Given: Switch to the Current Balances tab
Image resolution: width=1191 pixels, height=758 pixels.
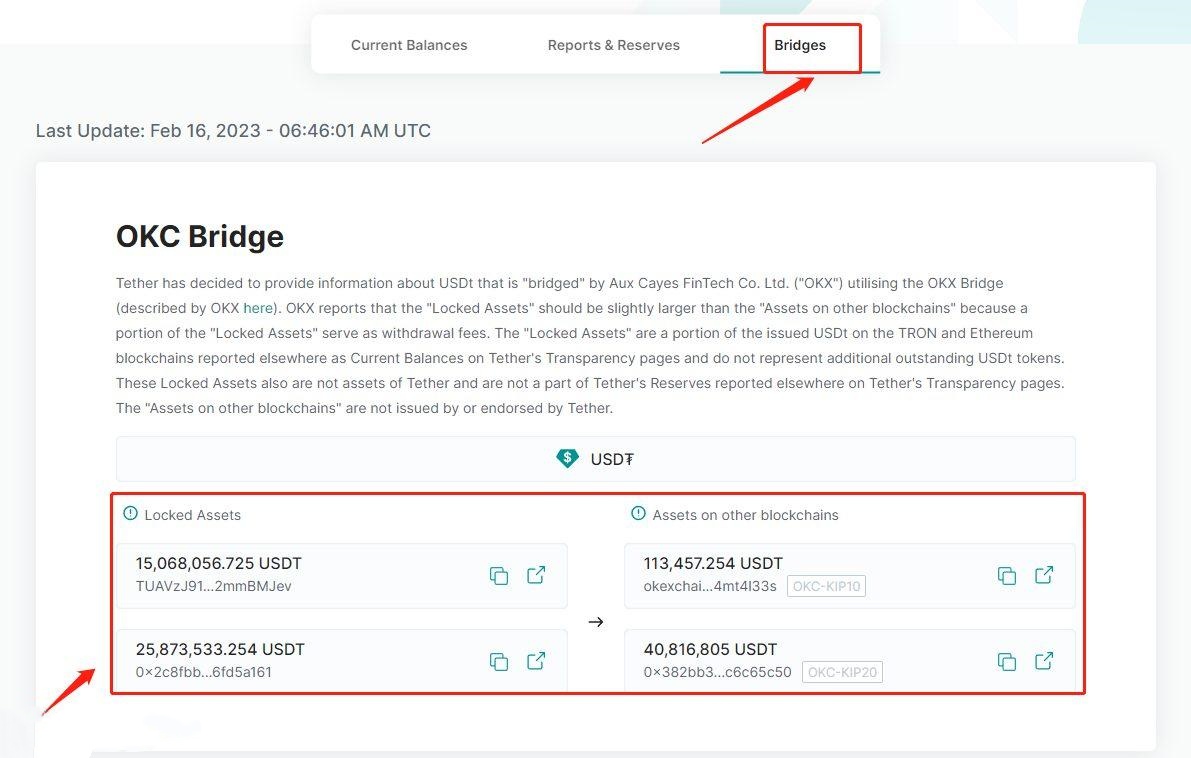Looking at the screenshot, I should pyautogui.click(x=409, y=45).
